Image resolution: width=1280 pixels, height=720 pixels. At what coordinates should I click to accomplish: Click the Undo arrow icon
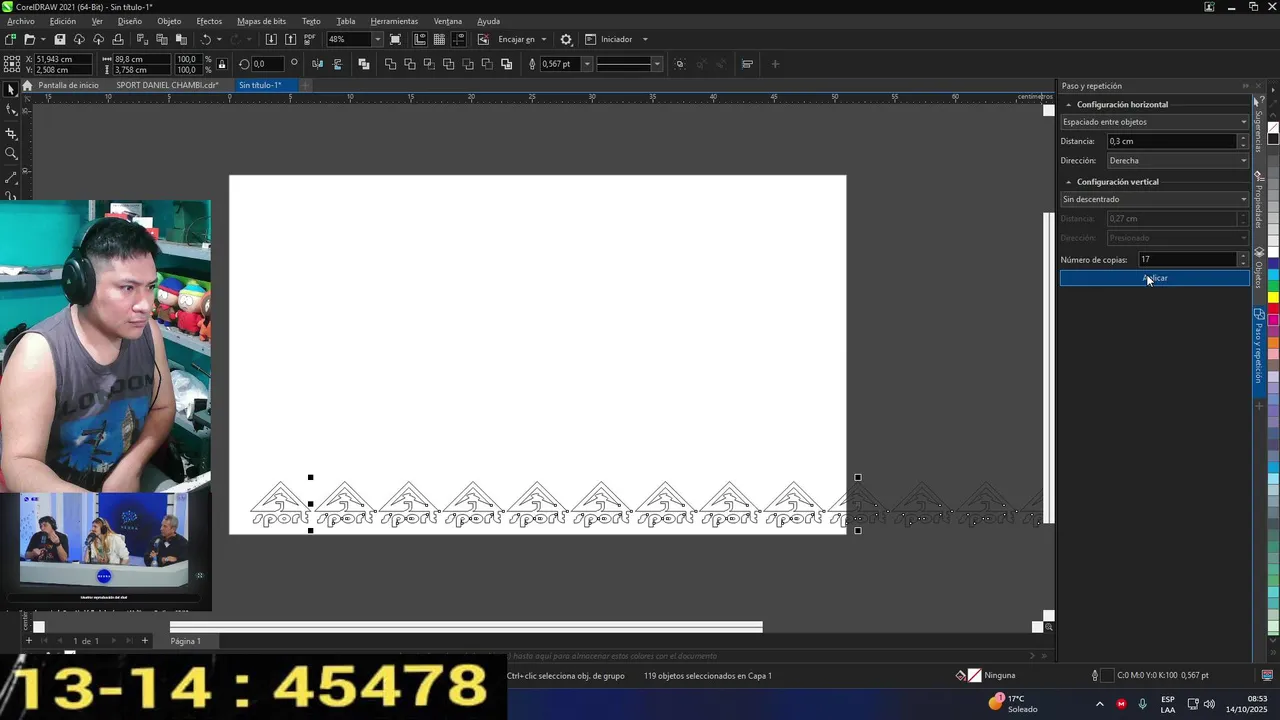pos(206,39)
